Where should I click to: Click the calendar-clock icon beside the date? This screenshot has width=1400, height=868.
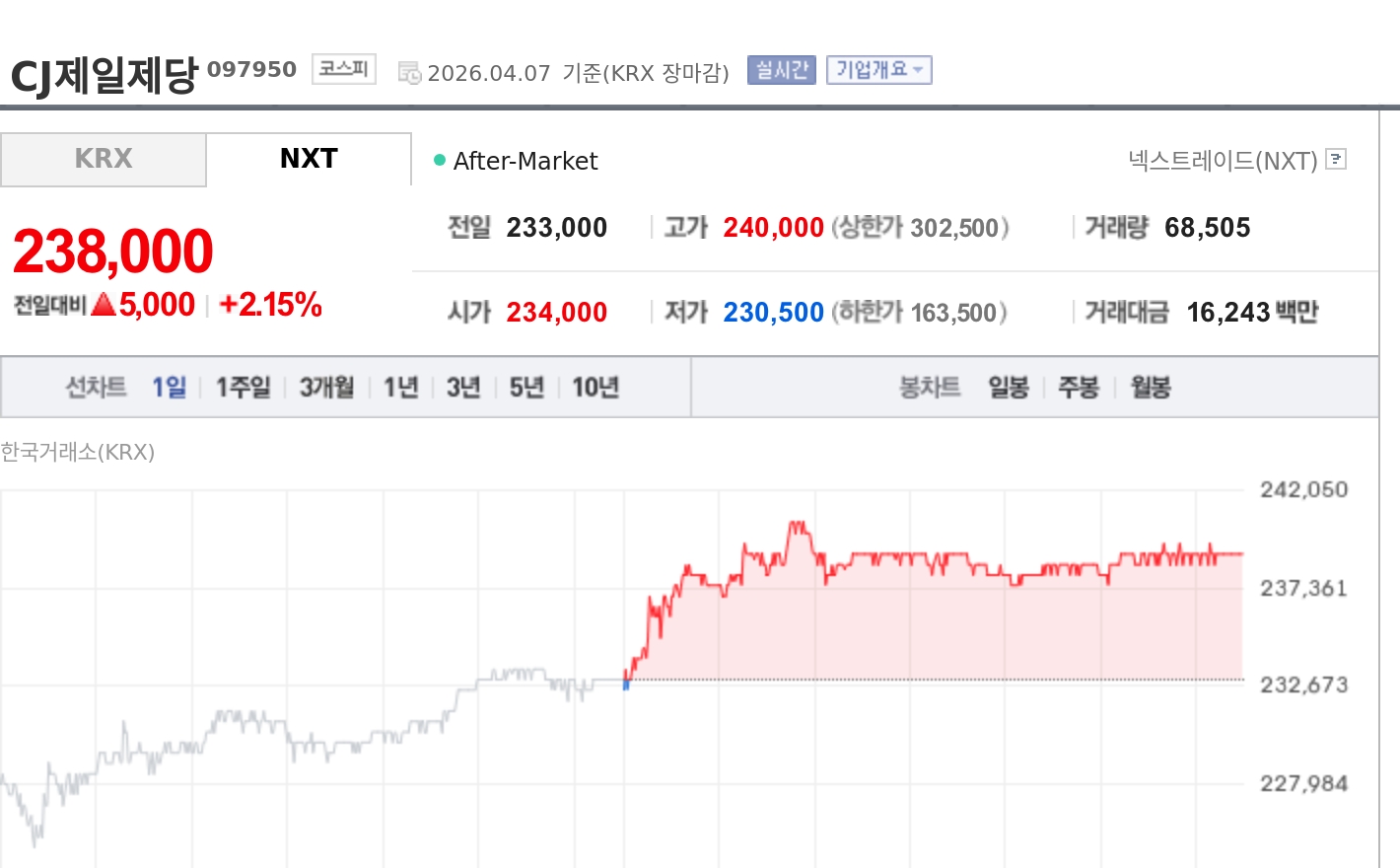409,73
